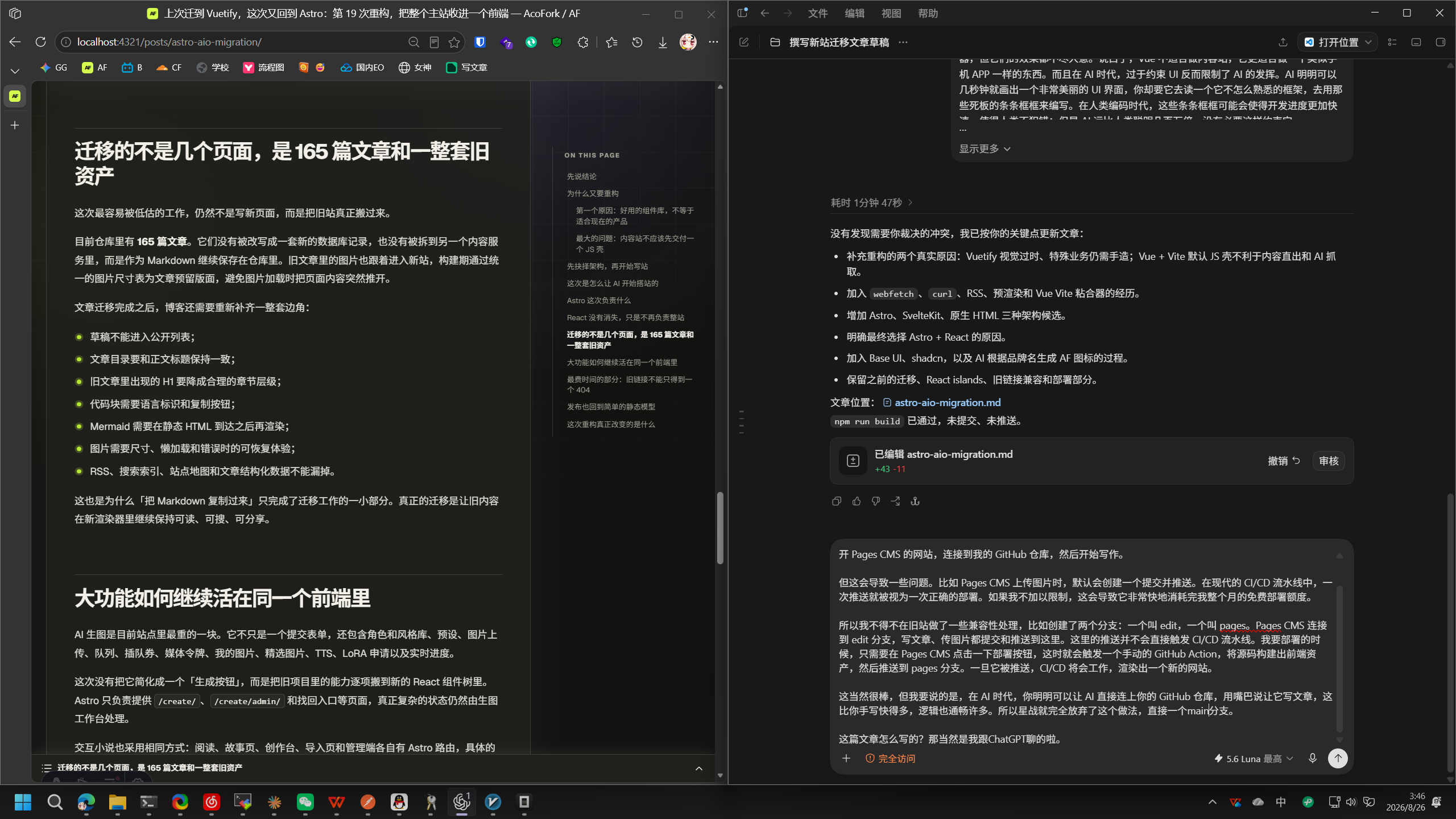This screenshot has width=1456, height=819.
Task: Expand the 耗时 1分钟 47秒 details
Action: (871, 203)
